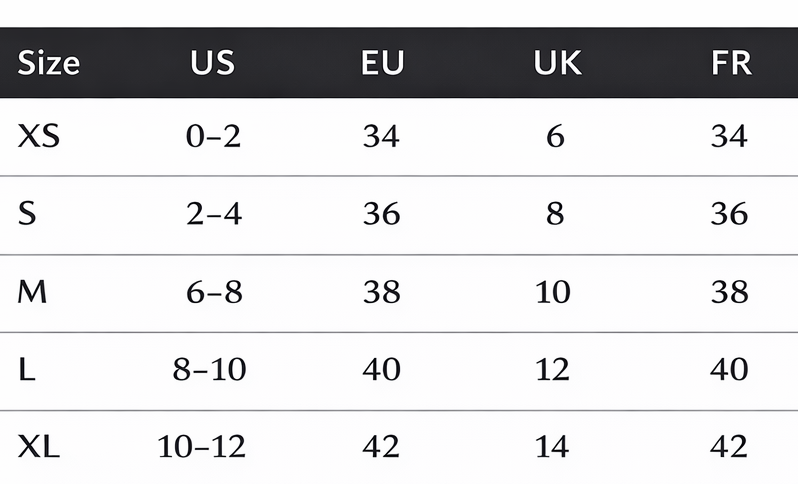Select the EU column header

382,63
